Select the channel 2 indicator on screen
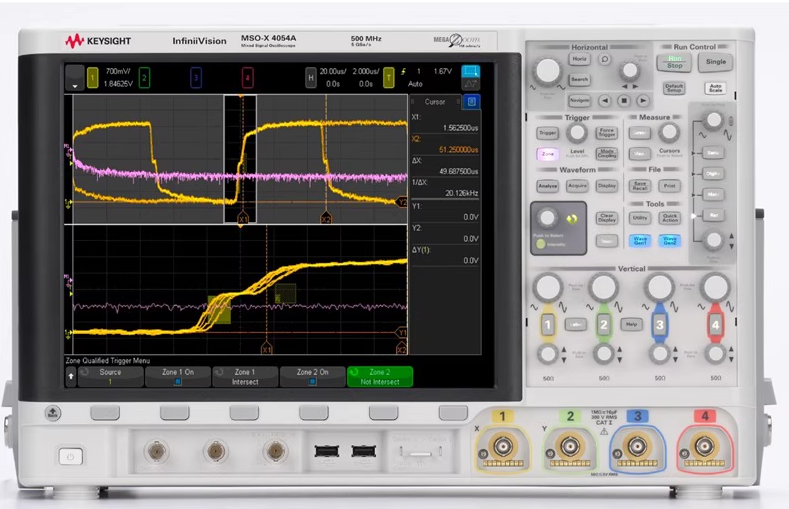Viewport: 789px width, 509px height. [144, 77]
